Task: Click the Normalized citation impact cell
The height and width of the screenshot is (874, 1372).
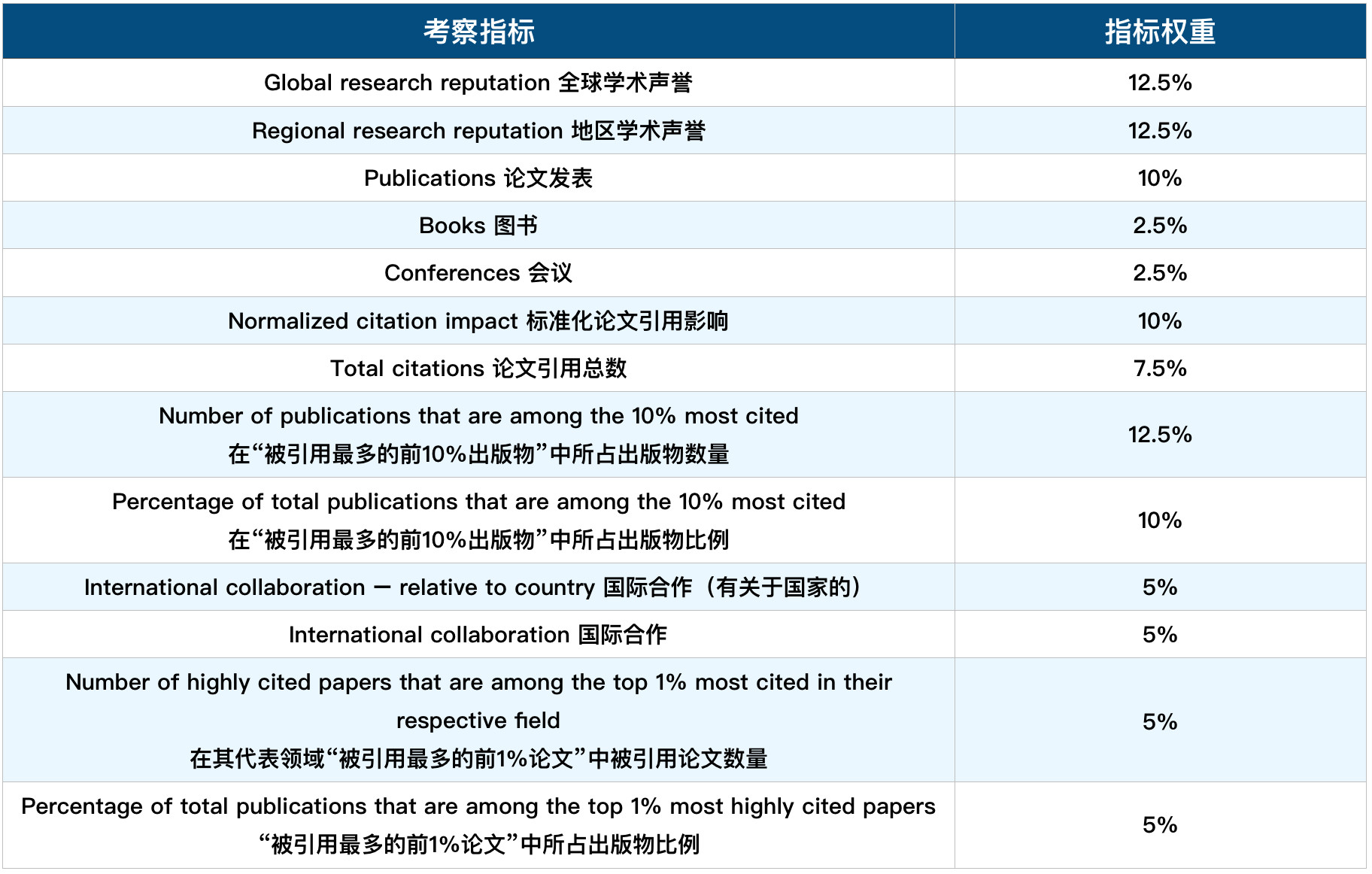Action: pyautogui.click(x=478, y=320)
